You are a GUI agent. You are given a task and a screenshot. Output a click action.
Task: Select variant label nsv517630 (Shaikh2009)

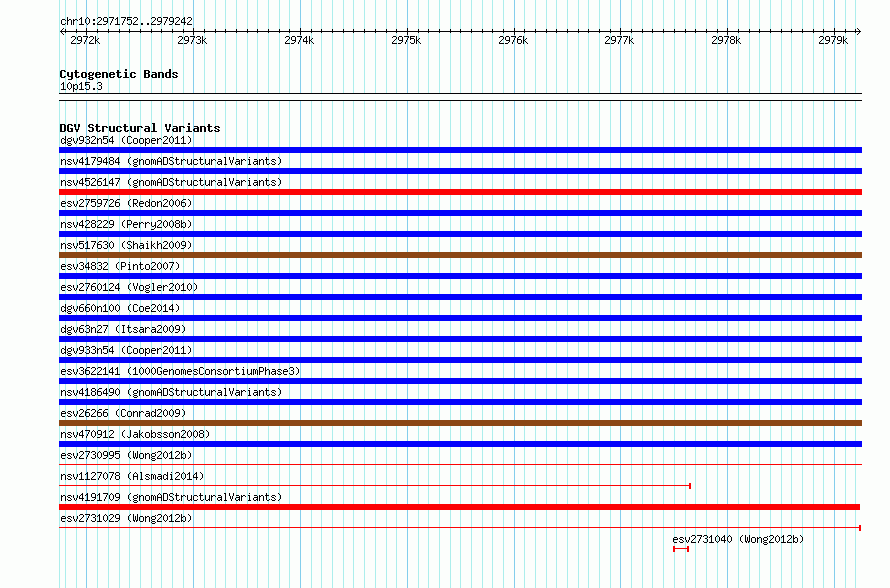tap(126, 245)
